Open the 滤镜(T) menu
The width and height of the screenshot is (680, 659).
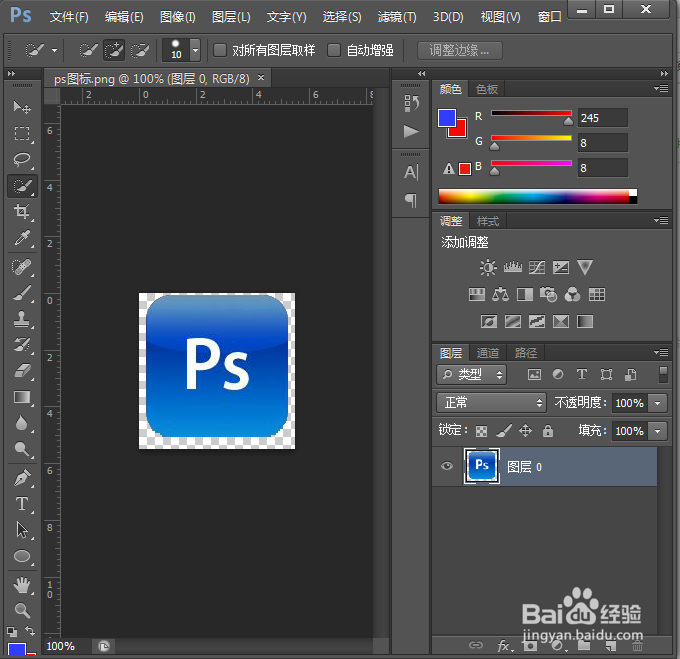(397, 17)
